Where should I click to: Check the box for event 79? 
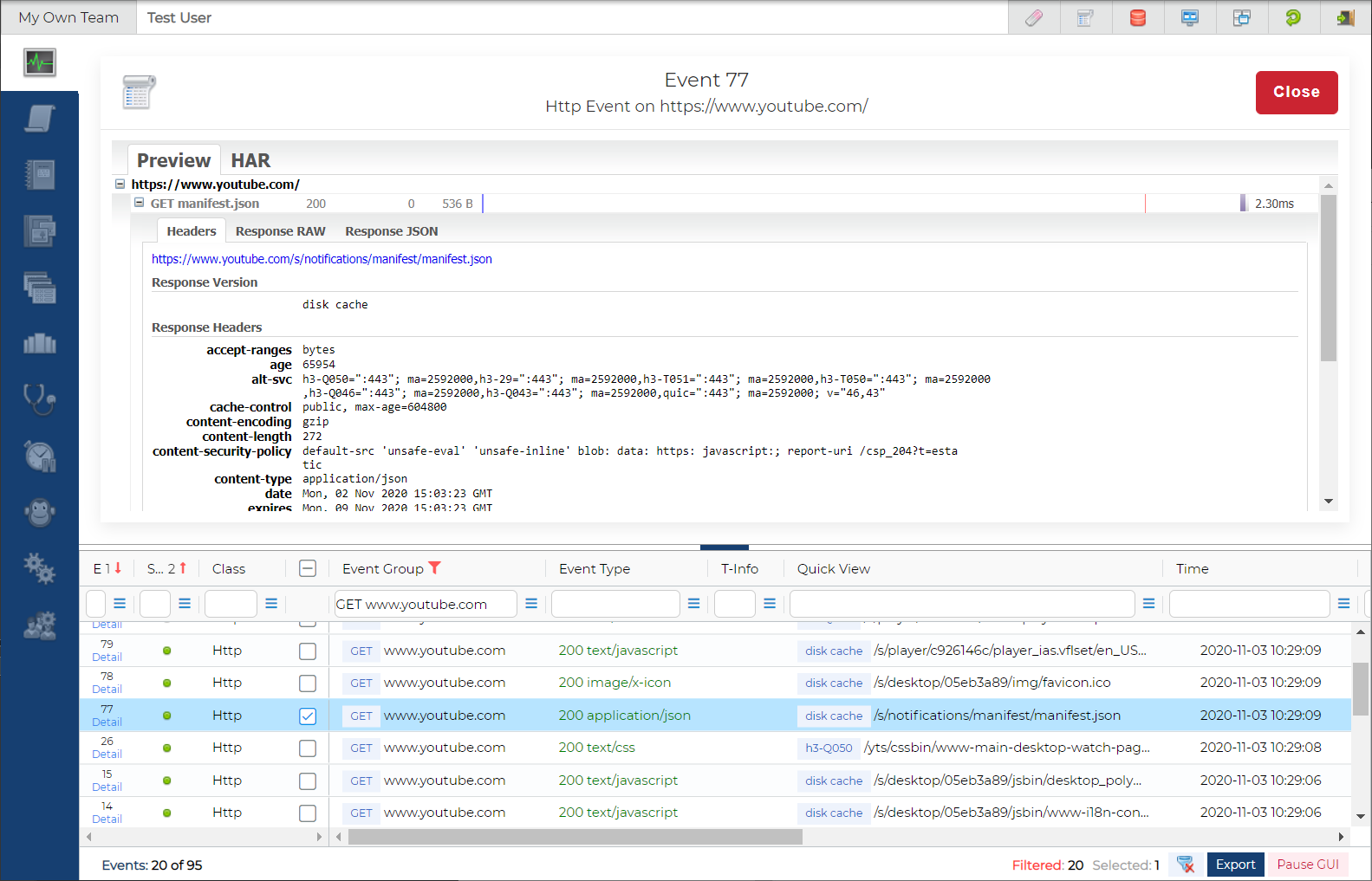coord(308,651)
